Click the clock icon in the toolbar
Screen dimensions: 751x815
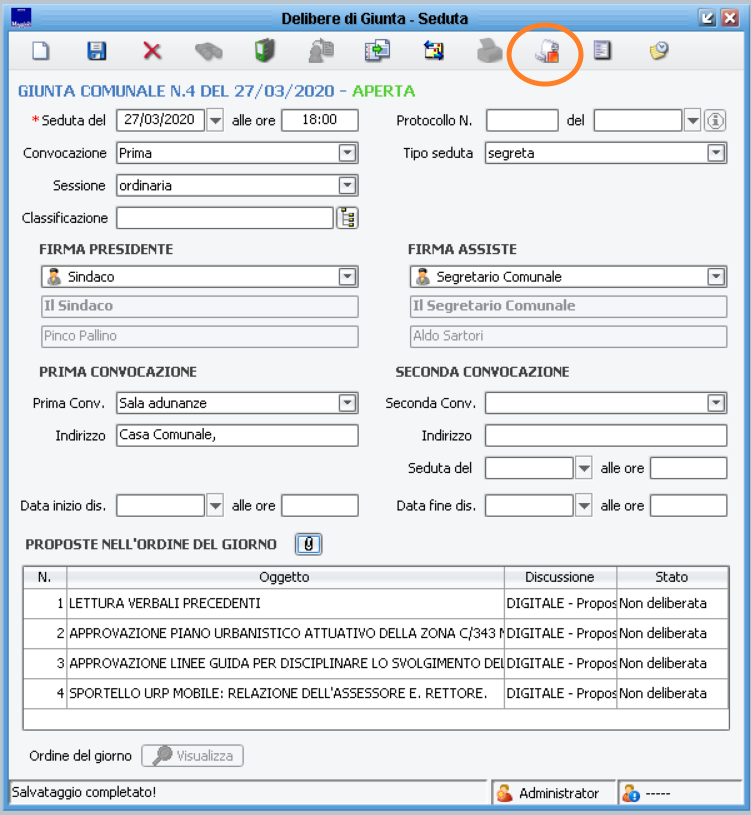(658, 50)
